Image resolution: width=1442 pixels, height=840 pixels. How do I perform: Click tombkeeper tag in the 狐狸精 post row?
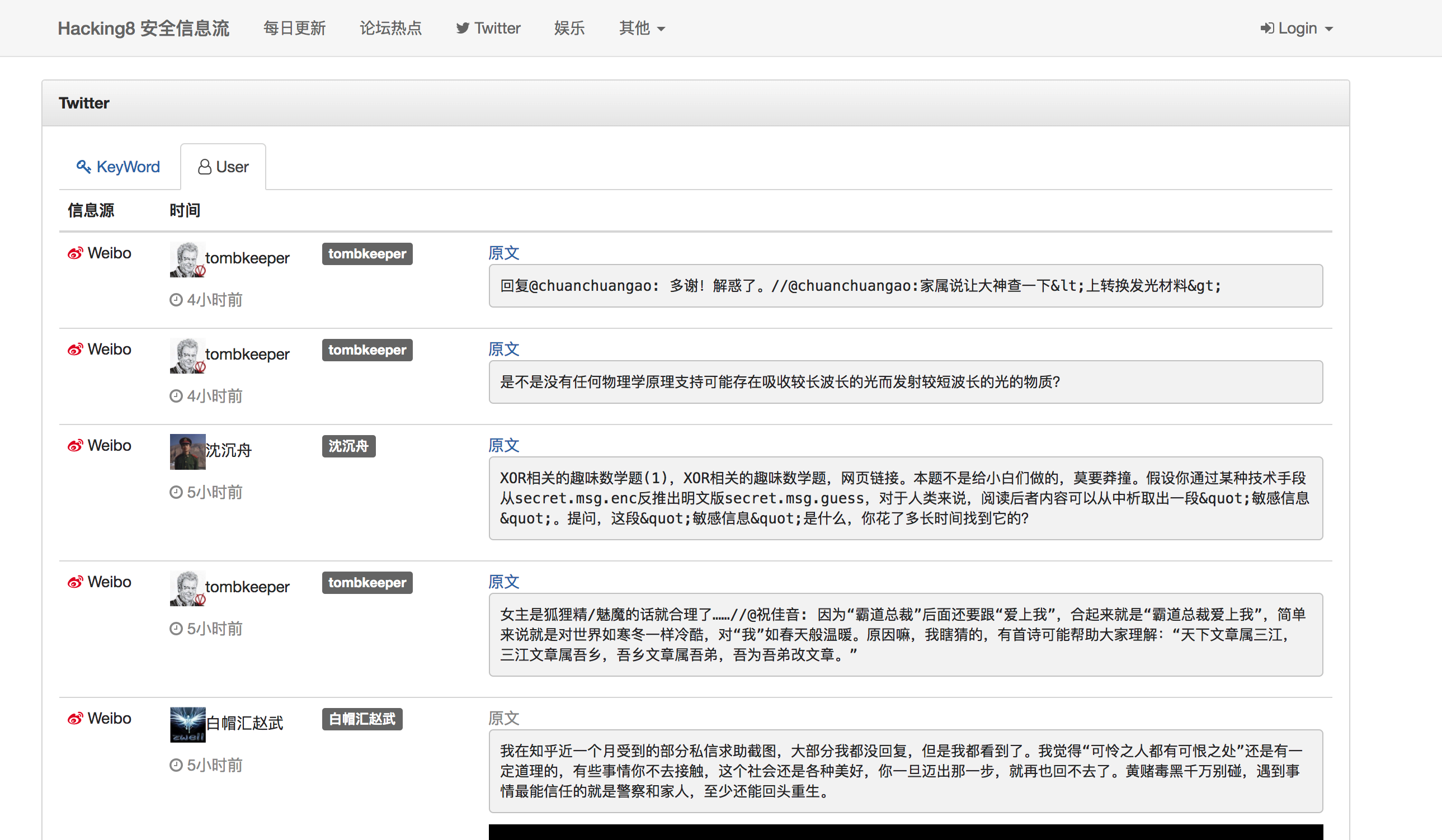(367, 583)
